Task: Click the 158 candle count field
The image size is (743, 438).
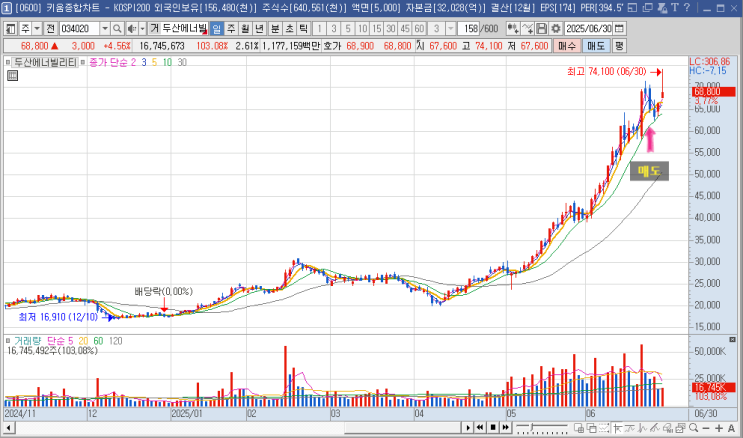Action: [469, 29]
